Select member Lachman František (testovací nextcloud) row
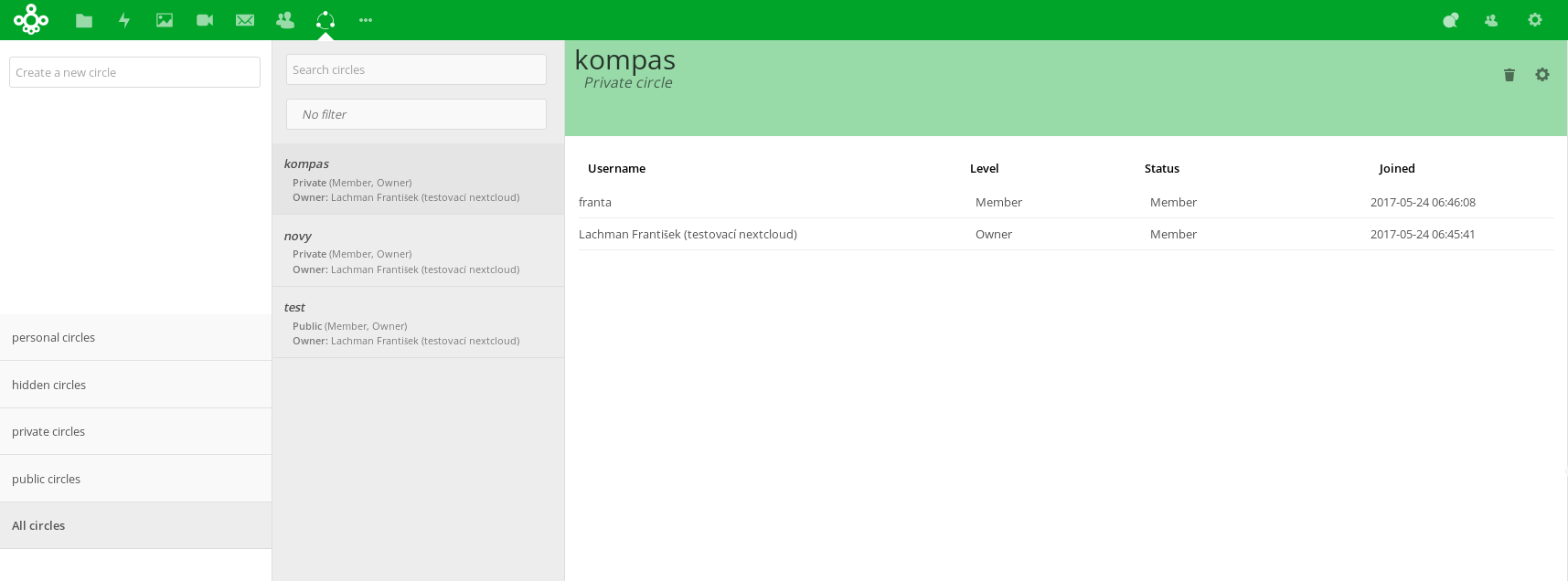 (x=1066, y=234)
